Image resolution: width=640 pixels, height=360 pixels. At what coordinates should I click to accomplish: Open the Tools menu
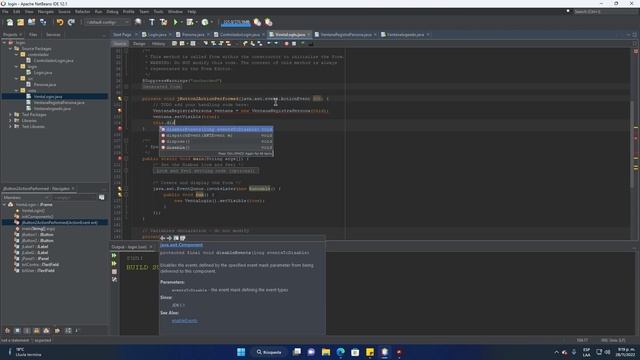tap(158, 12)
